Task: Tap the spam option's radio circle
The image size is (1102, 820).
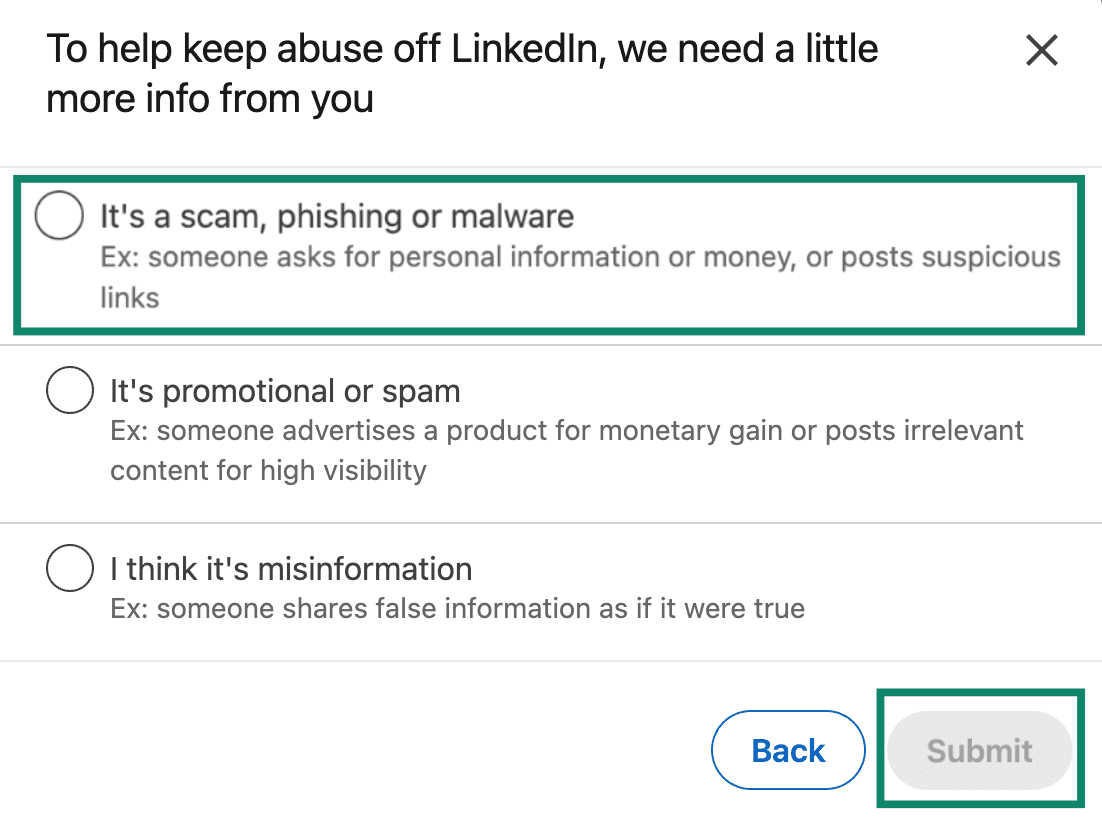Action: click(69, 391)
